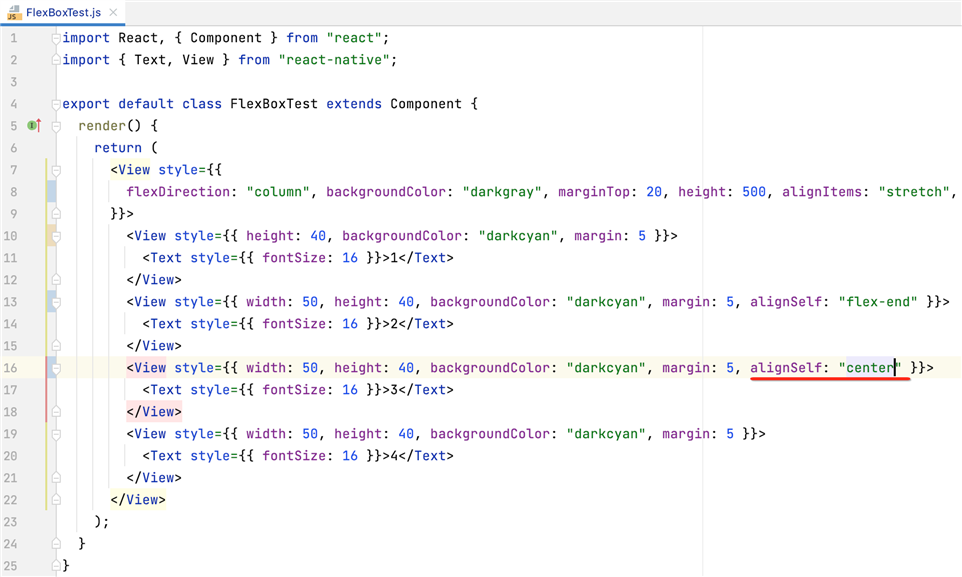962x577 pixels.
Task: Collapse the render() method fold on line 5
Action: click(x=56, y=126)
